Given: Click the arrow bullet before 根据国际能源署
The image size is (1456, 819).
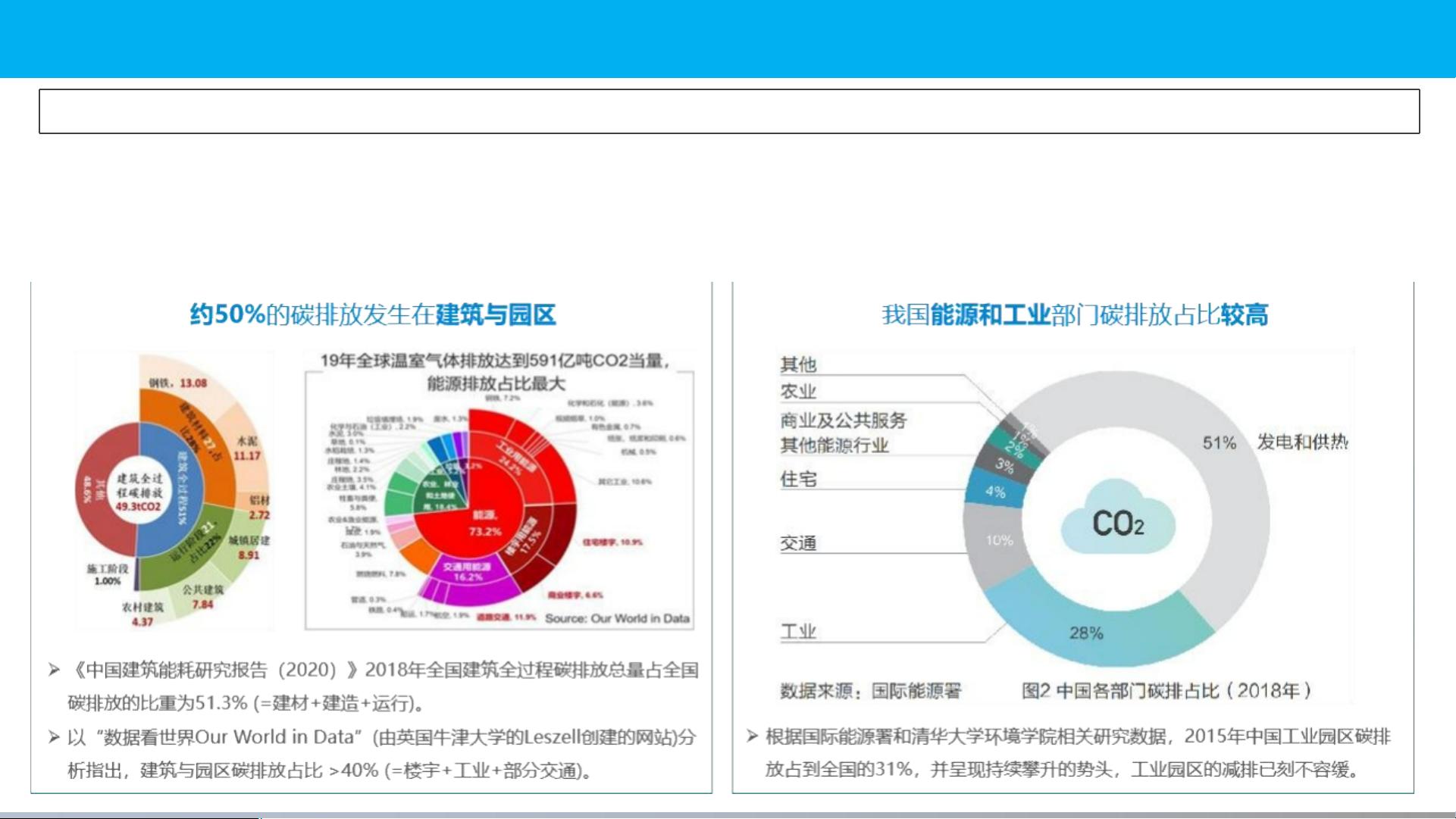Looking at the screenshot, I should tap(751, 736).
